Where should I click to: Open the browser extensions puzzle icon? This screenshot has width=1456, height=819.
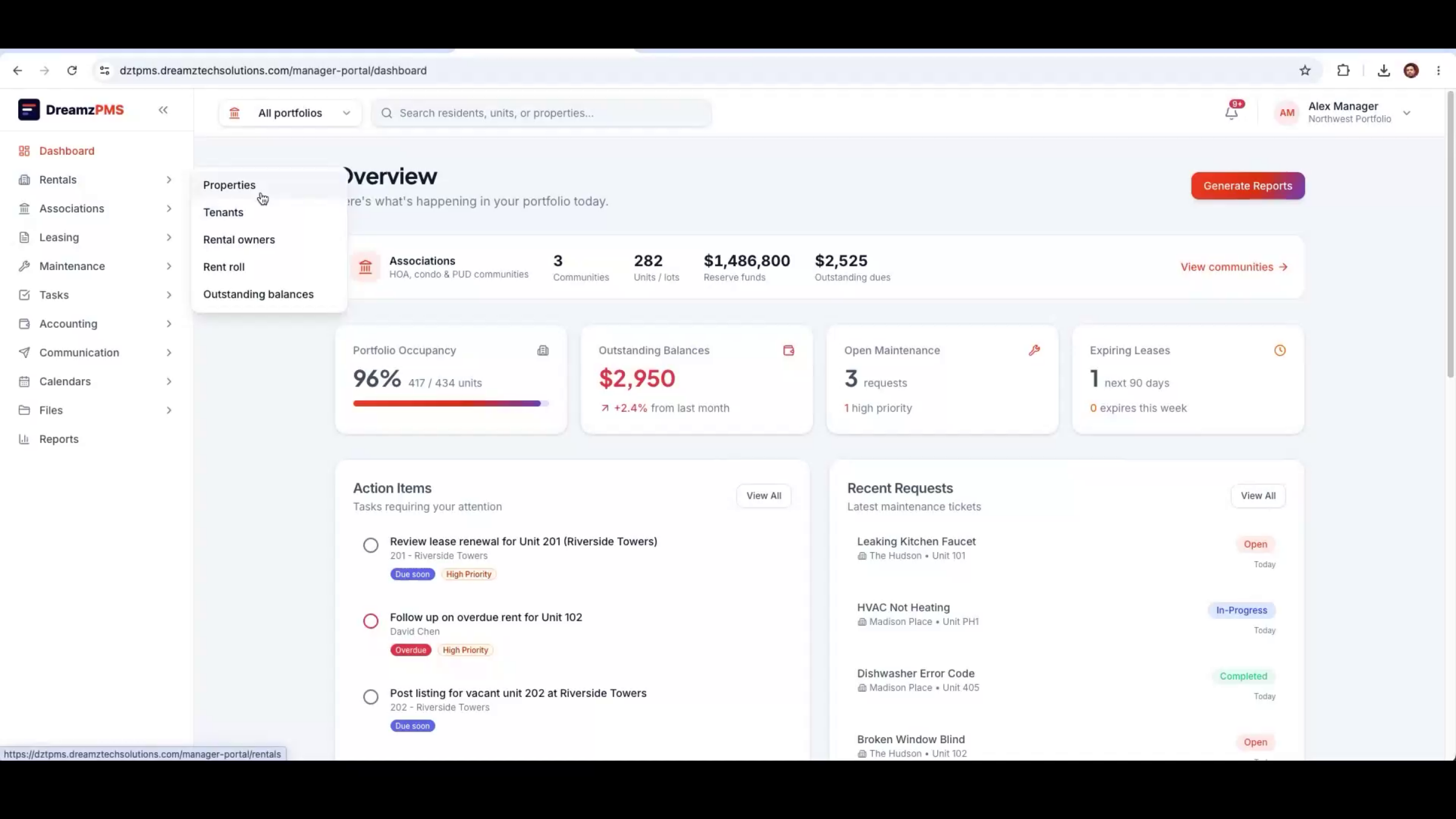1343,70
